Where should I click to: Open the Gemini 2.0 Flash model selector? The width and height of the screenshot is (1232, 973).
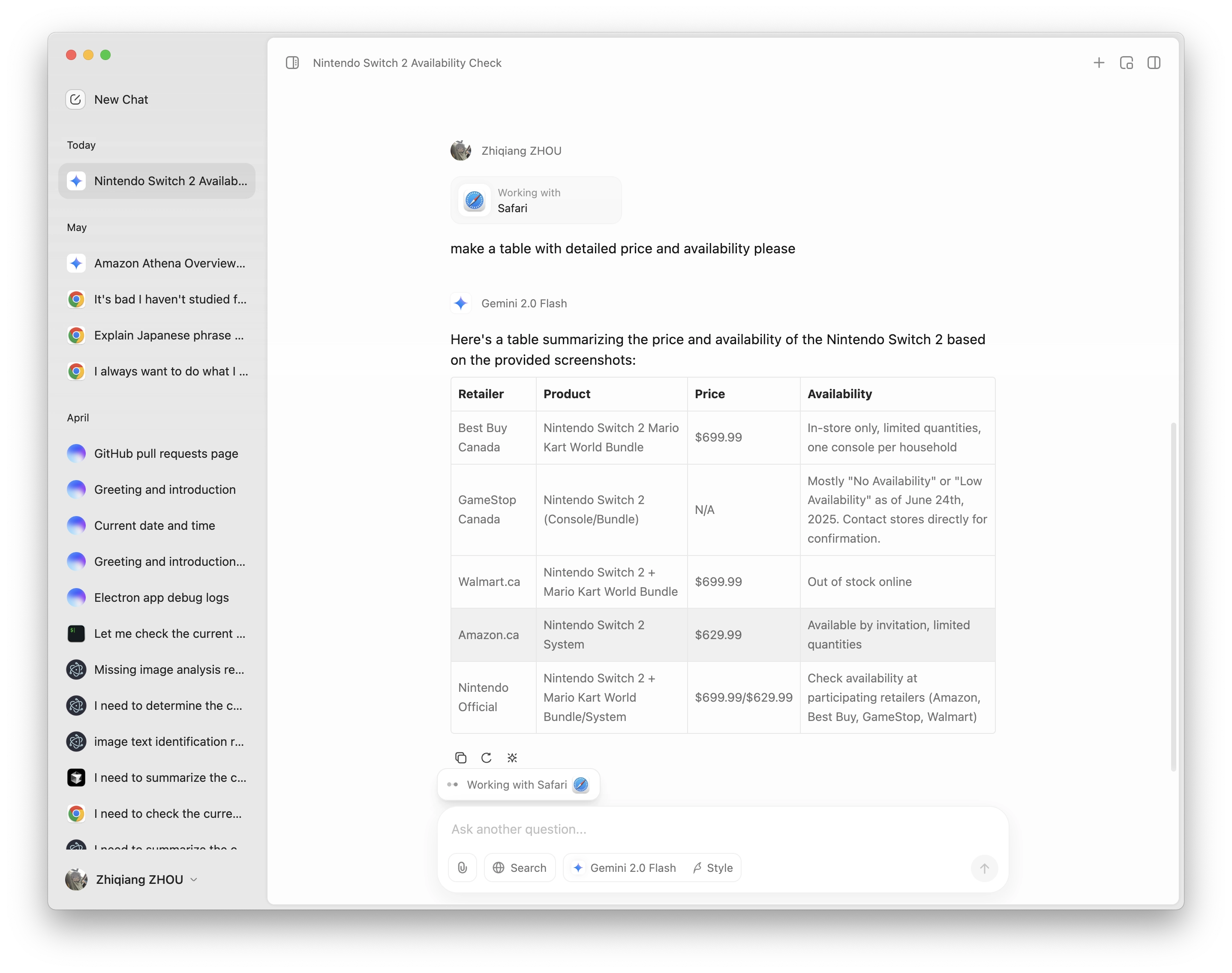tap(625, 868)
